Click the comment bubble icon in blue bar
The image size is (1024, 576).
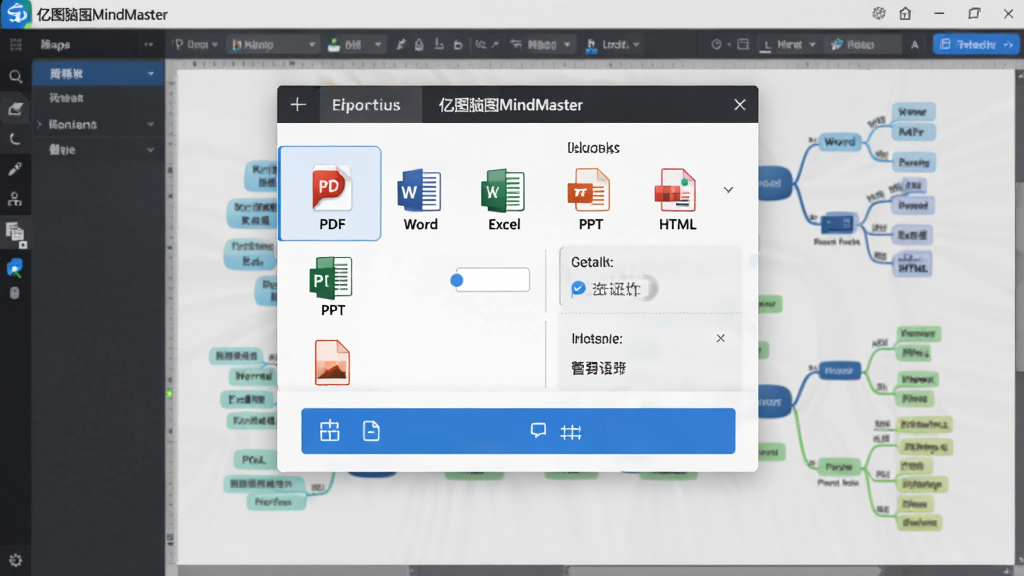coord(538,430)
